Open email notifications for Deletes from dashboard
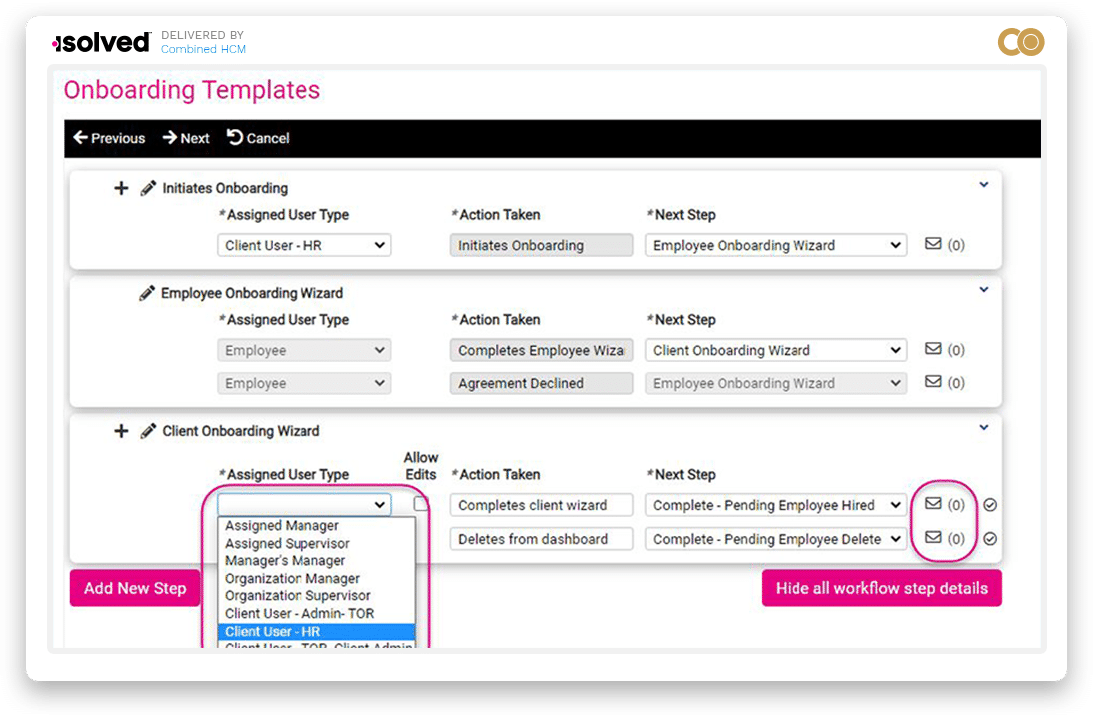The image size is (1093, 717). tap(933, 537)
